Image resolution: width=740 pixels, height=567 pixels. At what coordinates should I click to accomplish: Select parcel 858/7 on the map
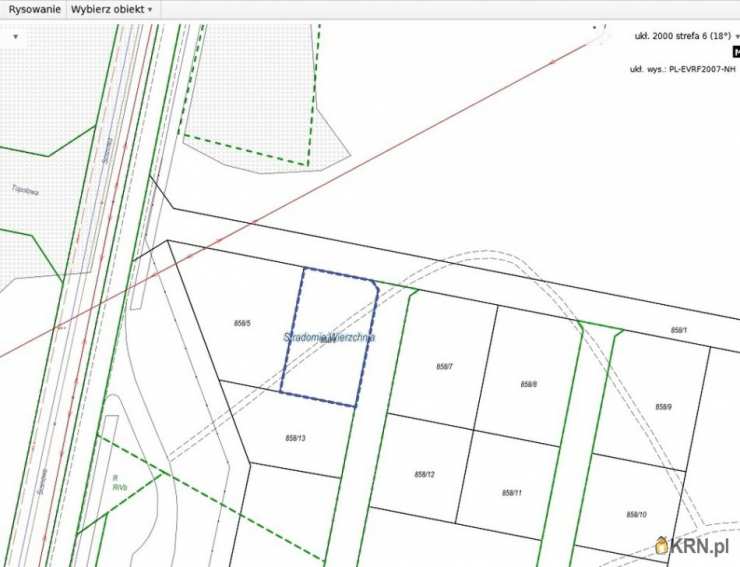[x=445, y=367]
